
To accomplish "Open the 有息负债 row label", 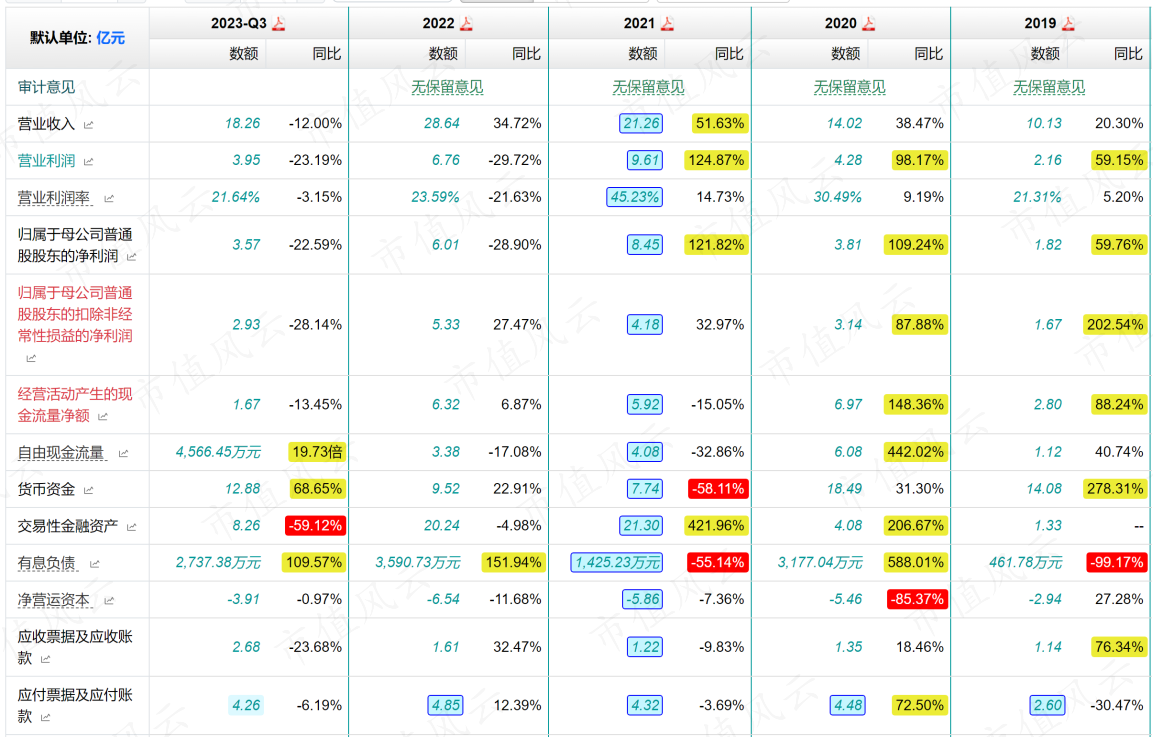I will coord(46,563).
